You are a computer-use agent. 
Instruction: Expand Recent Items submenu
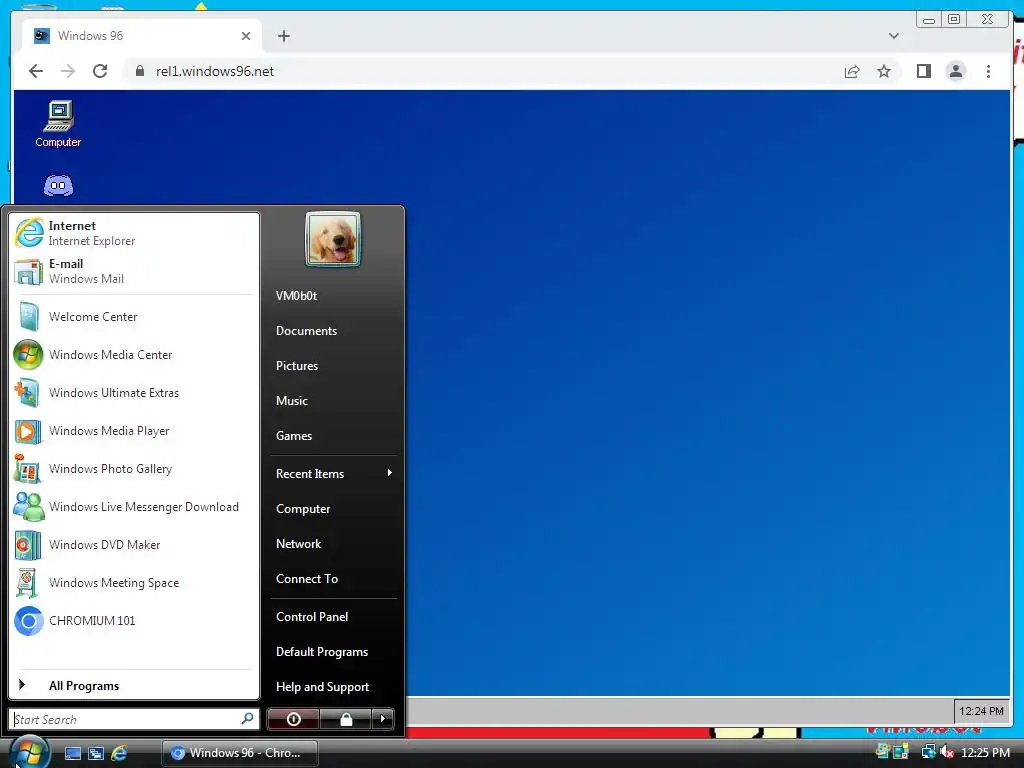click(333, 473)
